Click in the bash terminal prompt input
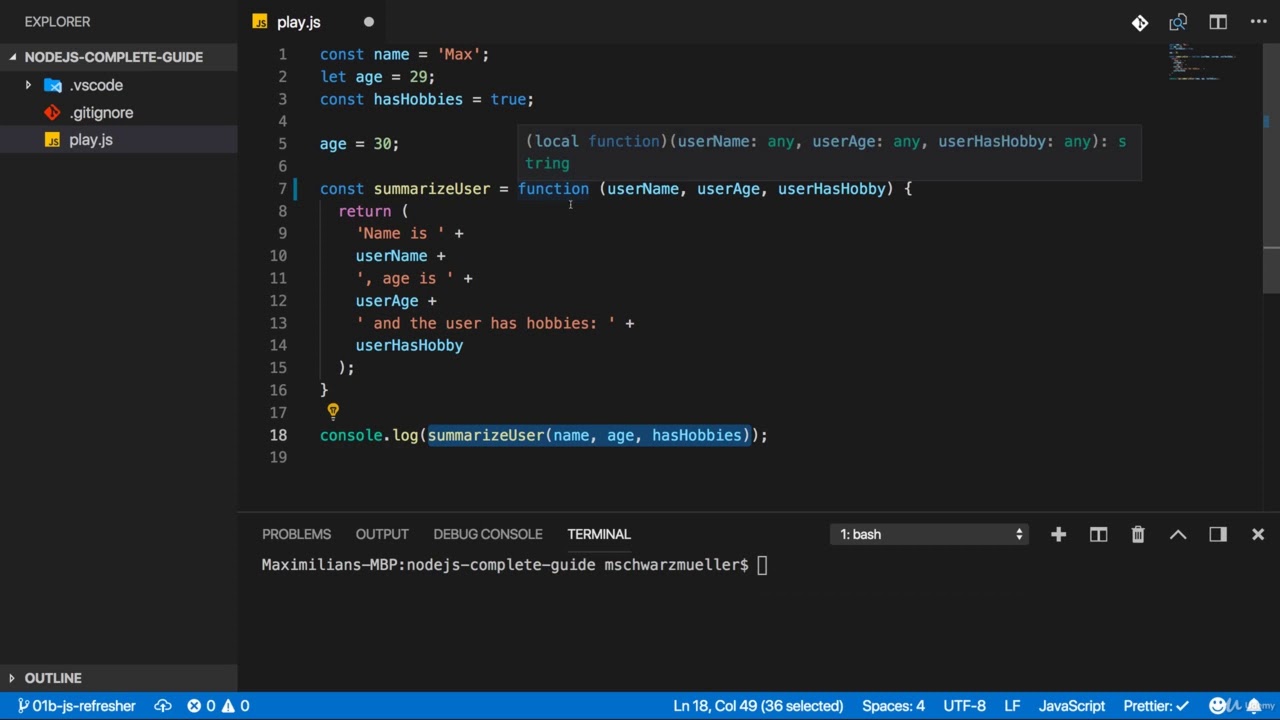This screenshot has width=1280, height=720. tap(762, 565)
